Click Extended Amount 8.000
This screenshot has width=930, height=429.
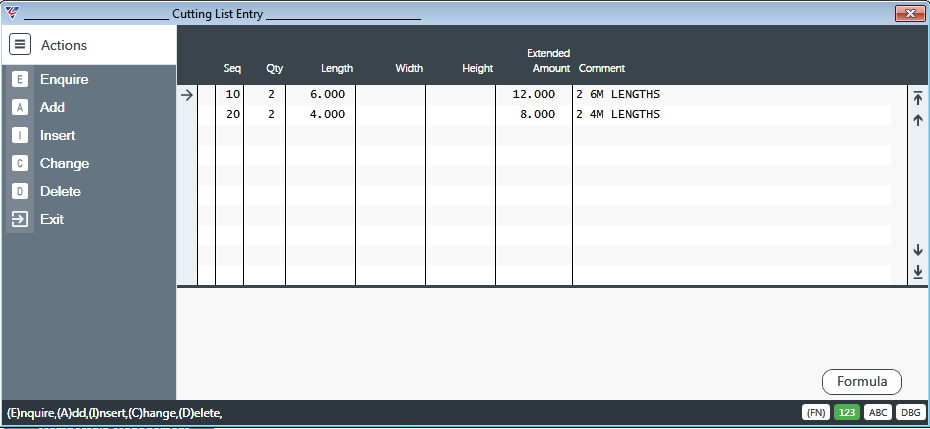[x=537, y=114]
